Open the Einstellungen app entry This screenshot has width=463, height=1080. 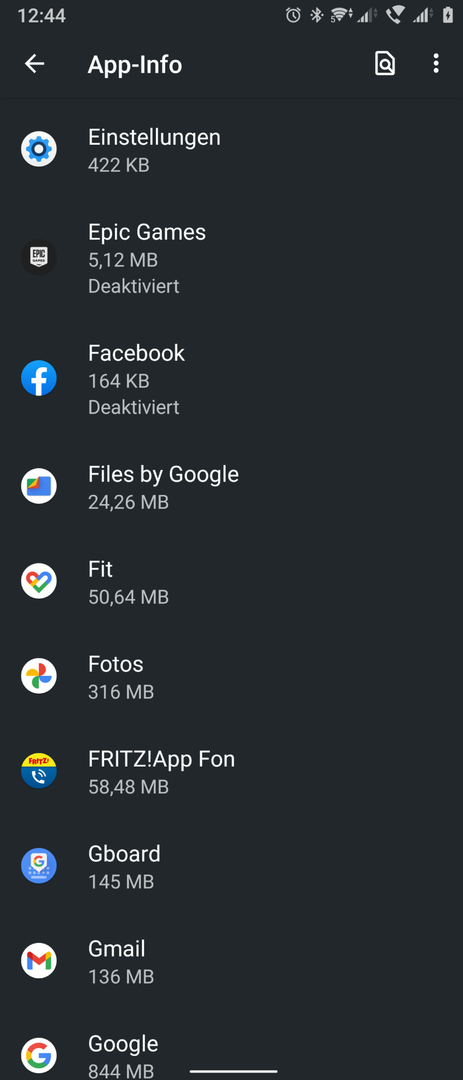(232, 149)
